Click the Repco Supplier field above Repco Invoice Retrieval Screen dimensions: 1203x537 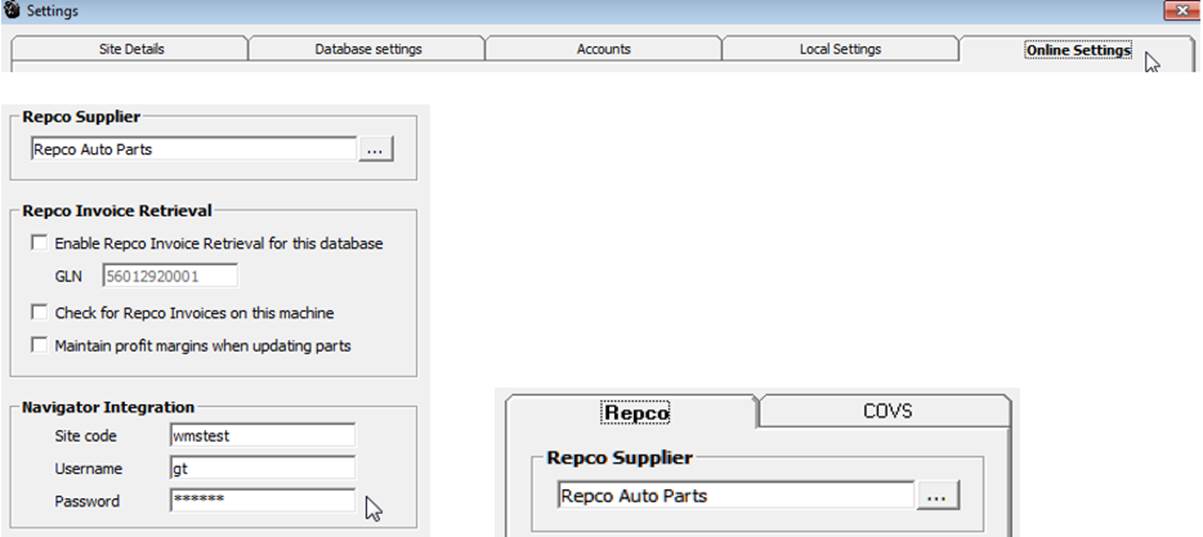[193, 150]
